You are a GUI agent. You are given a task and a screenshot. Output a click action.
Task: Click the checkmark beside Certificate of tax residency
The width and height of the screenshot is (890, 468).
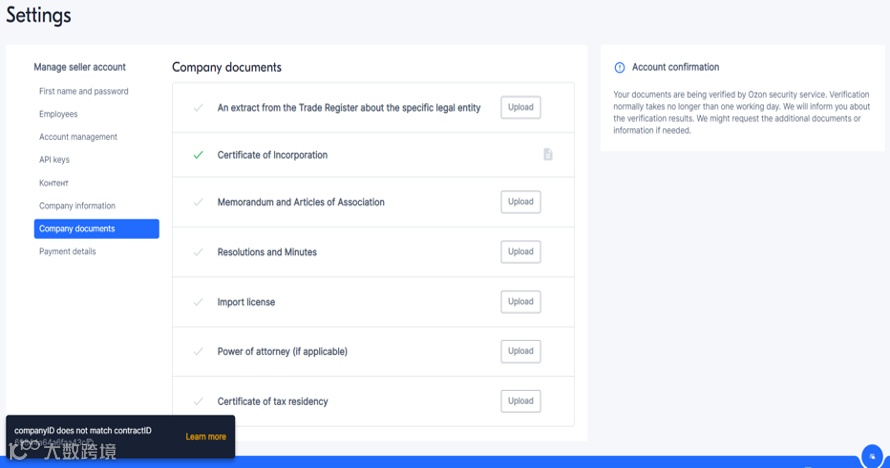198,401
